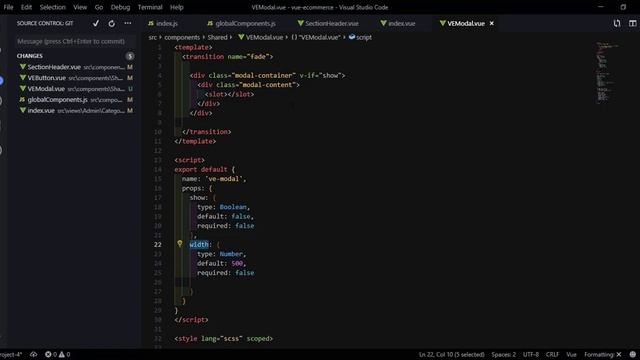This screenshot has height=360, width=640.
Task: Click the lightbulb quick fix icon
Action: pyautogui.click(x=180, y=244)
